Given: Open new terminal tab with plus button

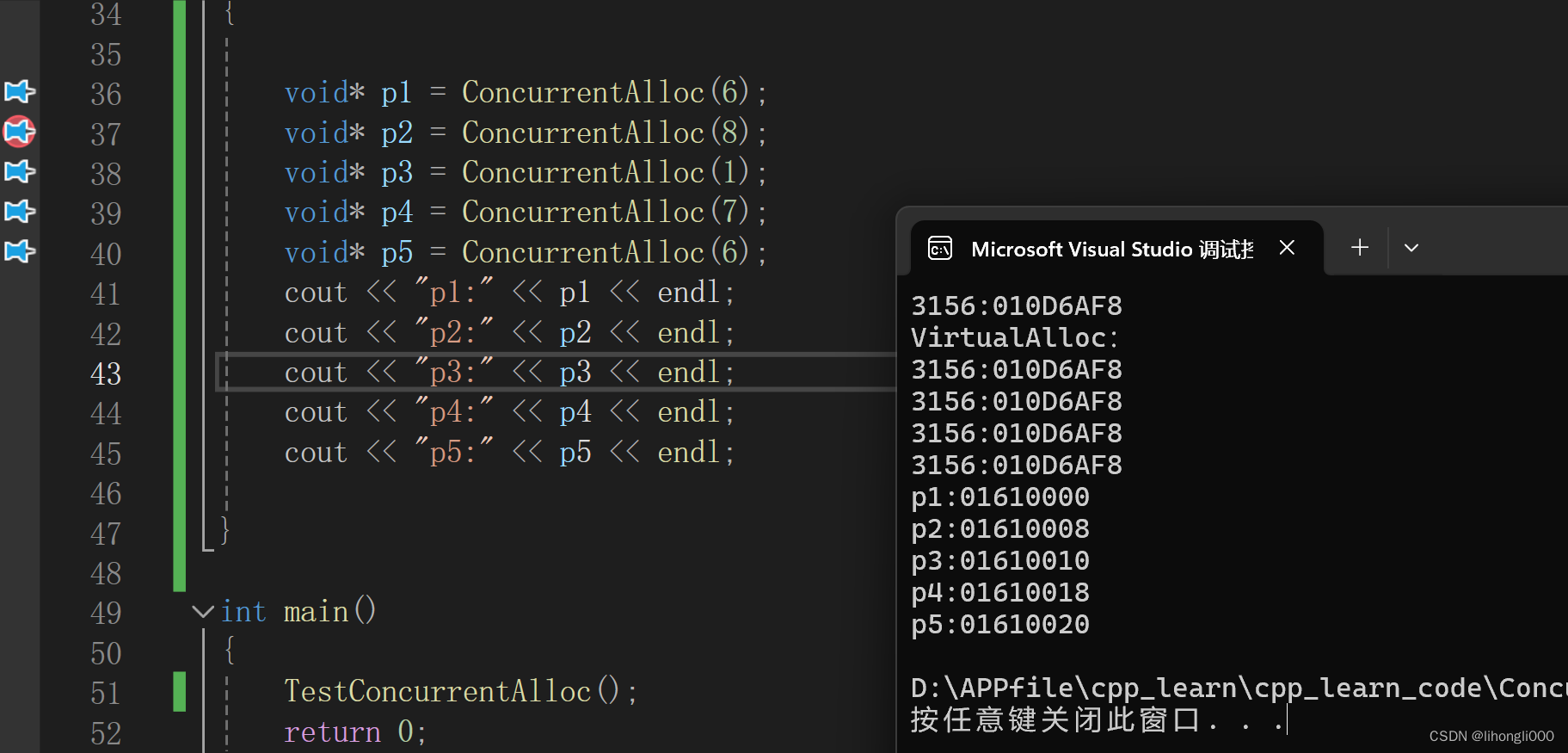Looking at the screenshot, I should (1360, 248).
